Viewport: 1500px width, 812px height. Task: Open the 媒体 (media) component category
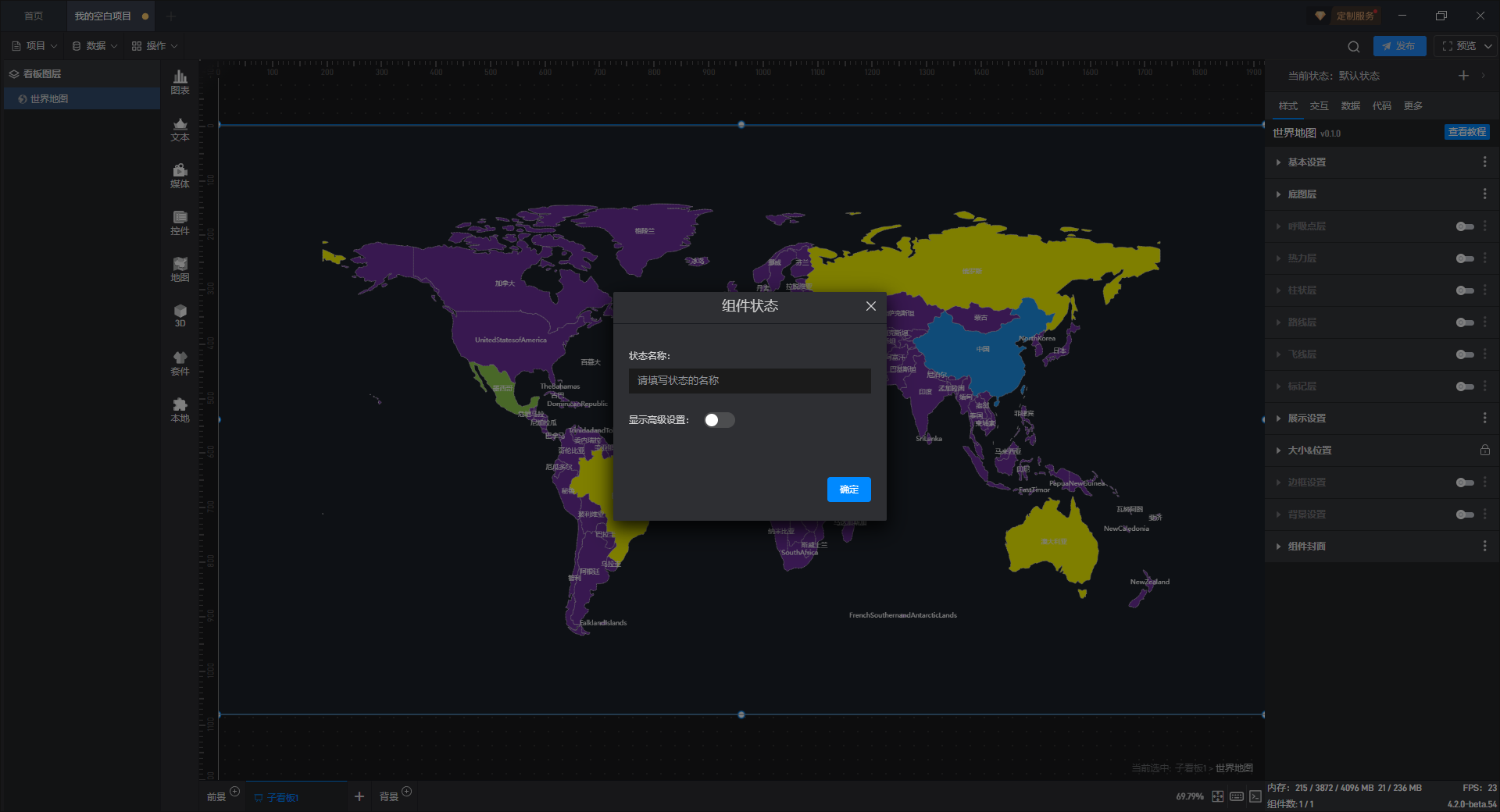[180, 176]
